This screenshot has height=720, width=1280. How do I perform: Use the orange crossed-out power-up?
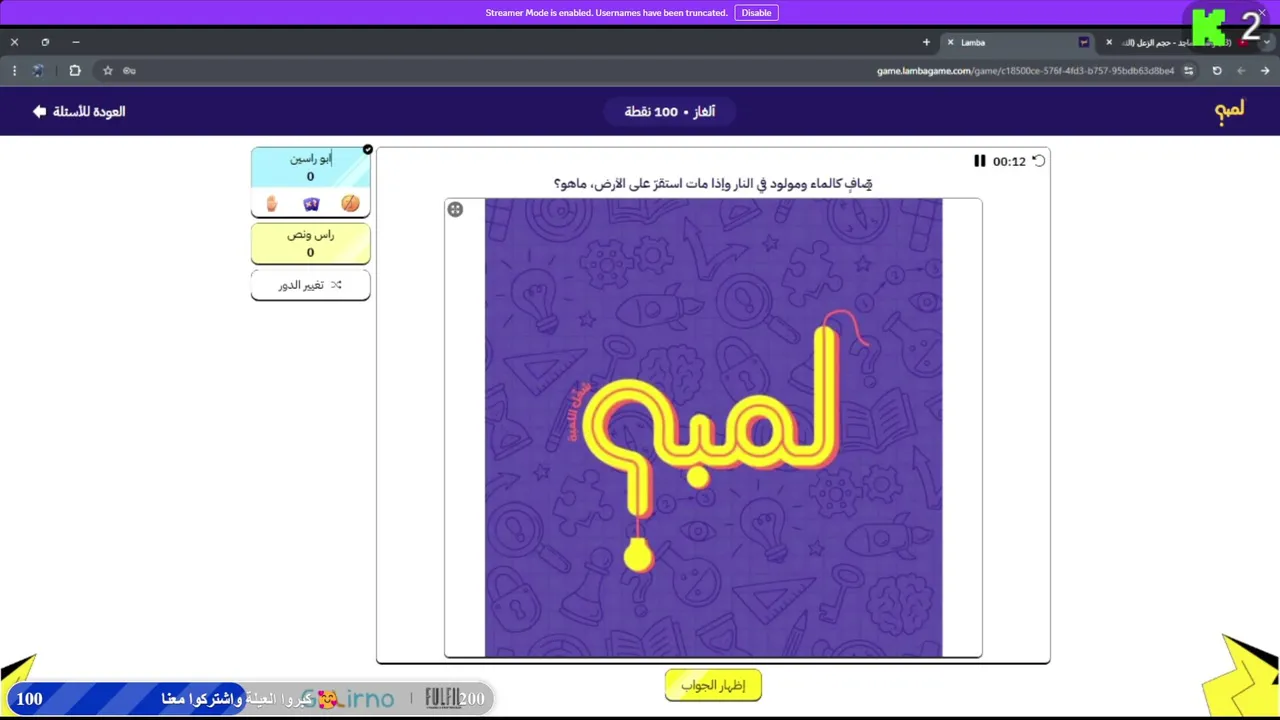[350, 203]
